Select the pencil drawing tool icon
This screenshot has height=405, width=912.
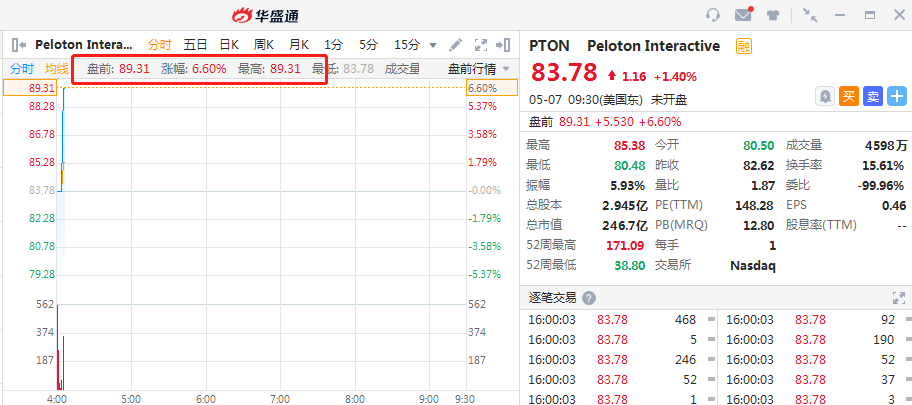[455, 45]
